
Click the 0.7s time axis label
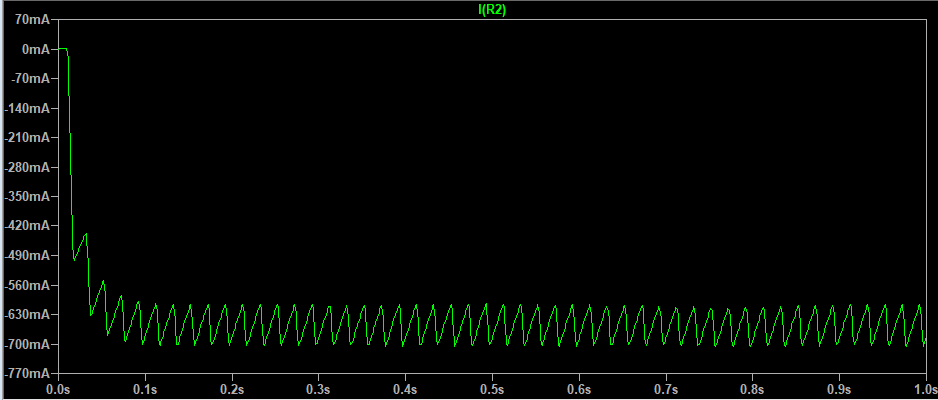click(x=665, y=390)
